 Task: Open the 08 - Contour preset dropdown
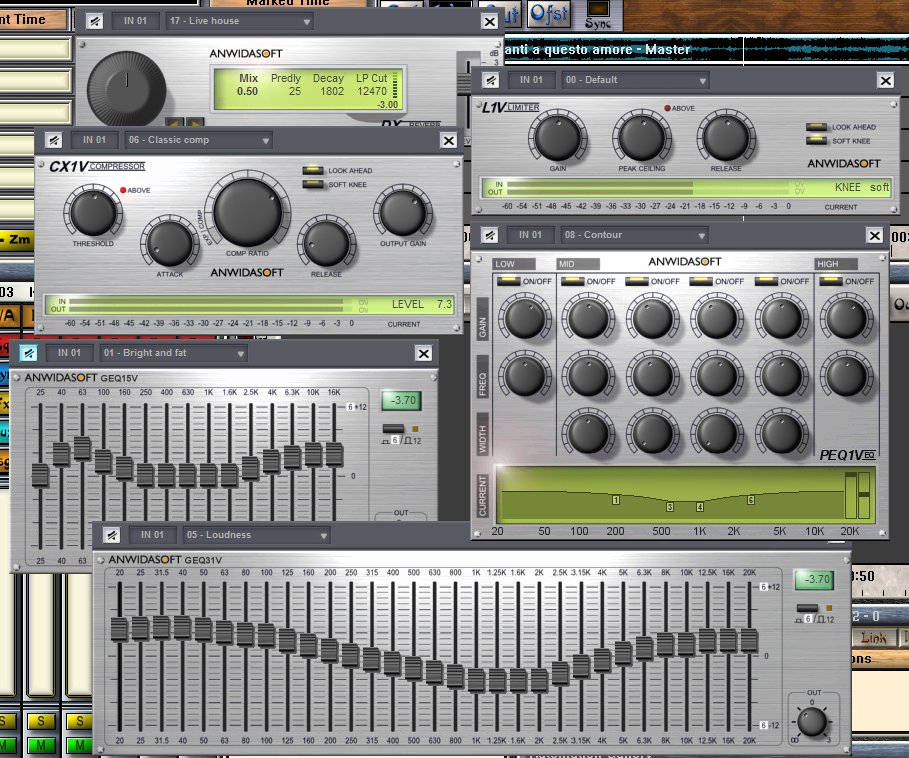pyautogui.click(x=634, y=235)
